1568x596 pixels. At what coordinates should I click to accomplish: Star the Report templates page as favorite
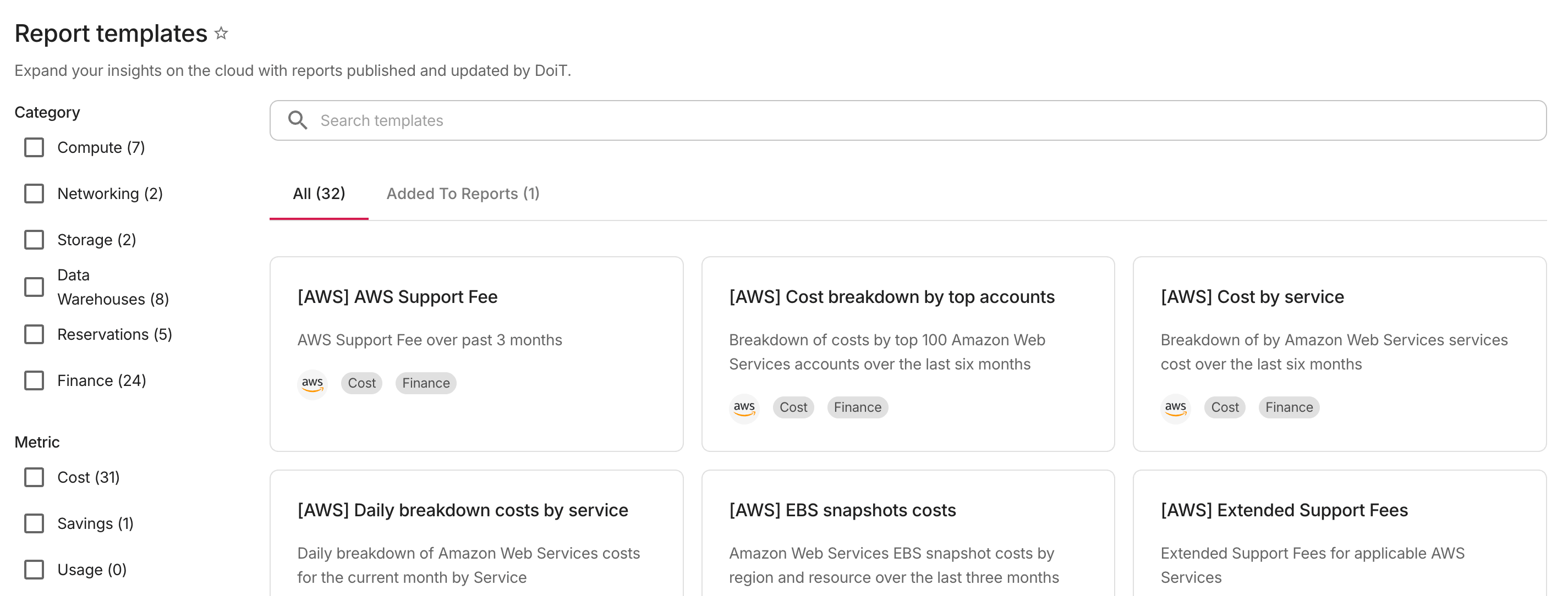(222, 34)
